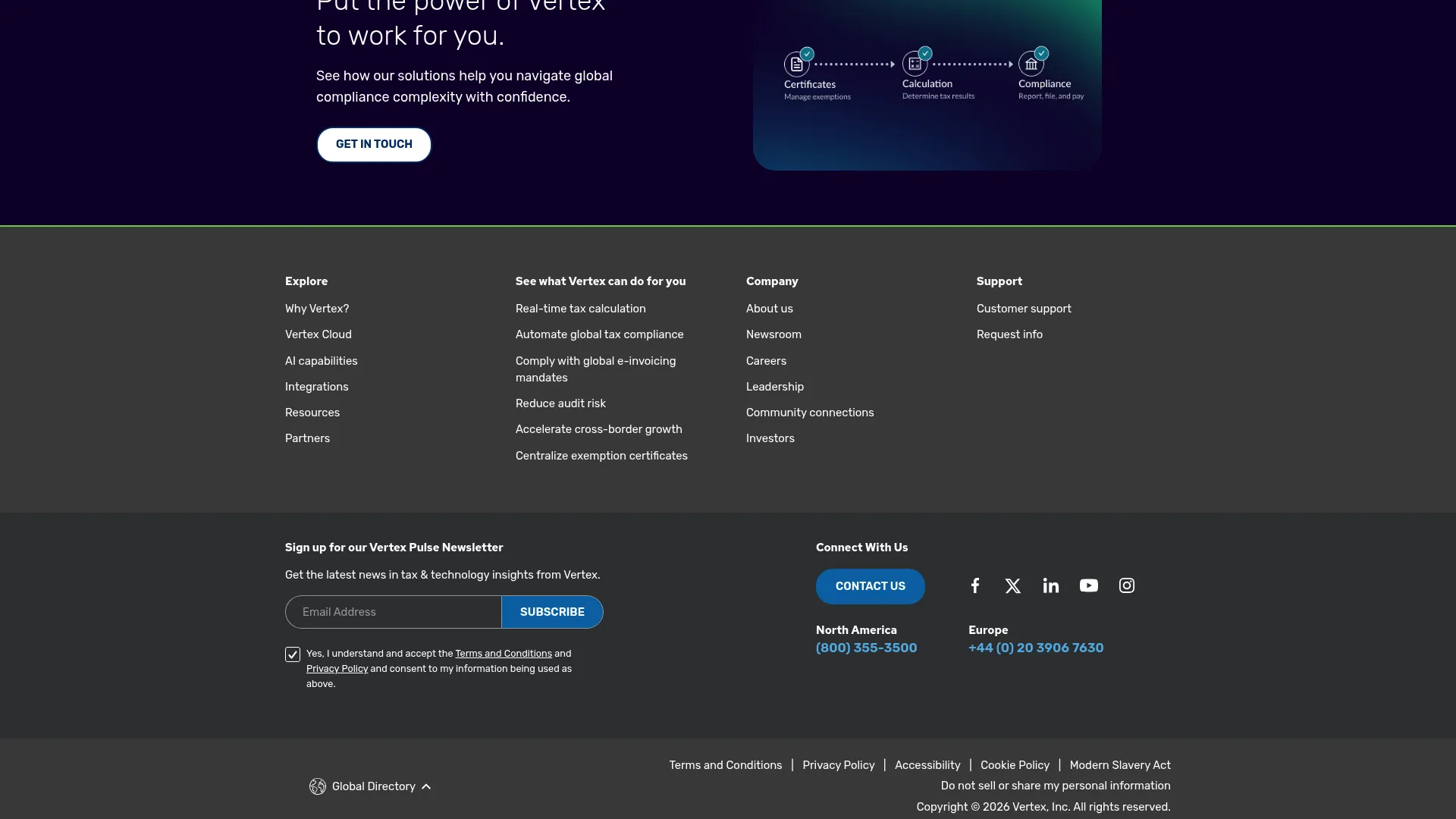Click the Certificates document icon in the diagram
Viewport: 1456px width, 819px height.
tap(797, 64)
